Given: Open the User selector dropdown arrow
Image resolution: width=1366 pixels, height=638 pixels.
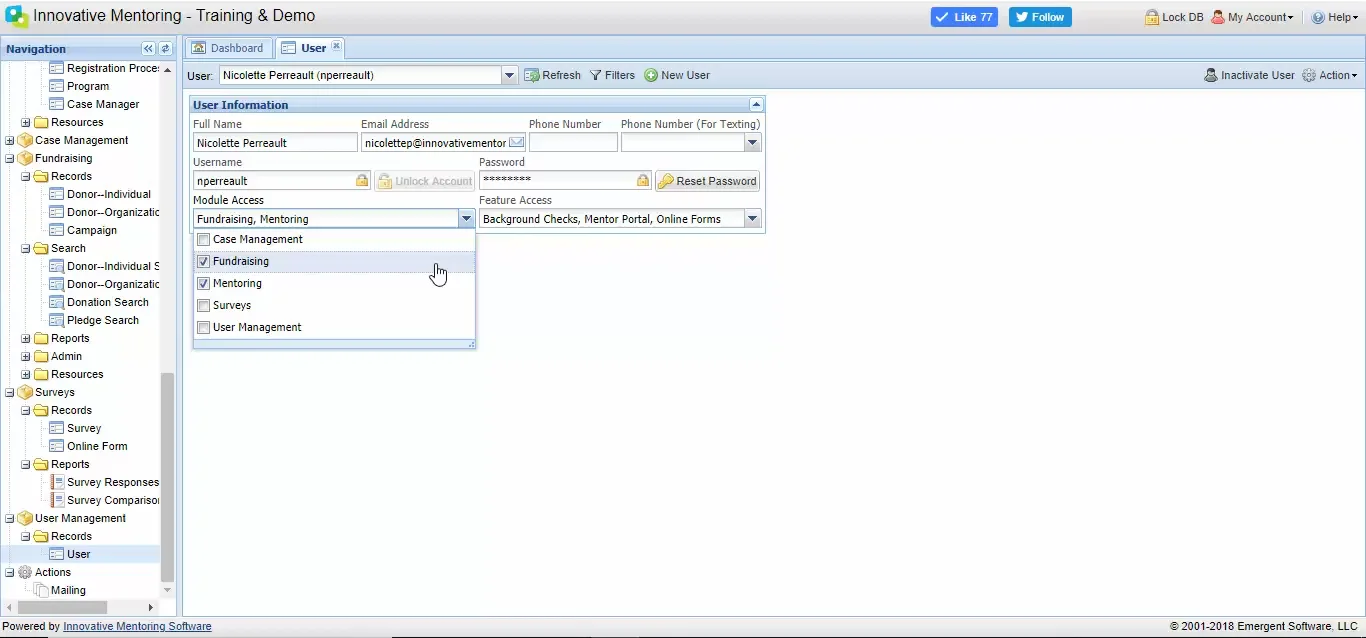Looking at the screenshot, I should click(x=509, y=75).
